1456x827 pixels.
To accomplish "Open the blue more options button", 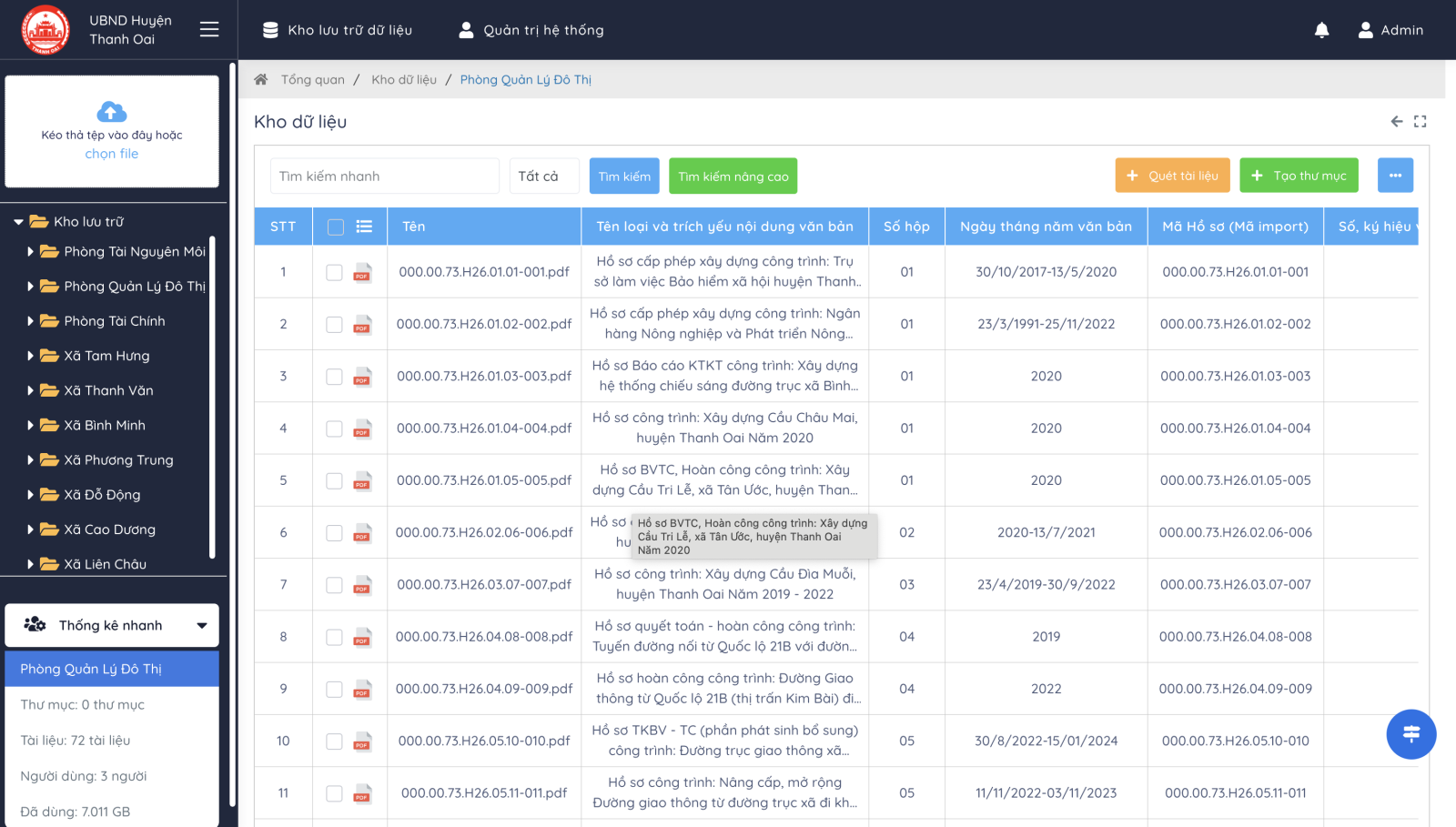I will (x=1396, y=176).
